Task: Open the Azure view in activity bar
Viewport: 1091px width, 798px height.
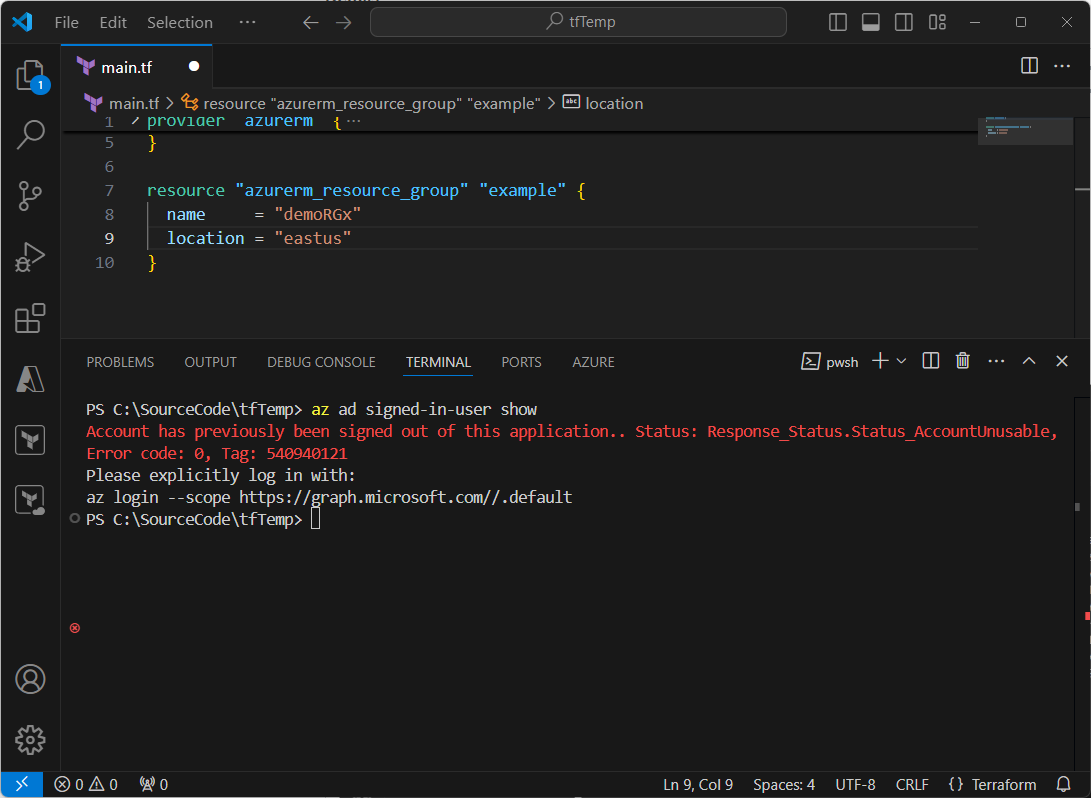Action: [31, 379]
